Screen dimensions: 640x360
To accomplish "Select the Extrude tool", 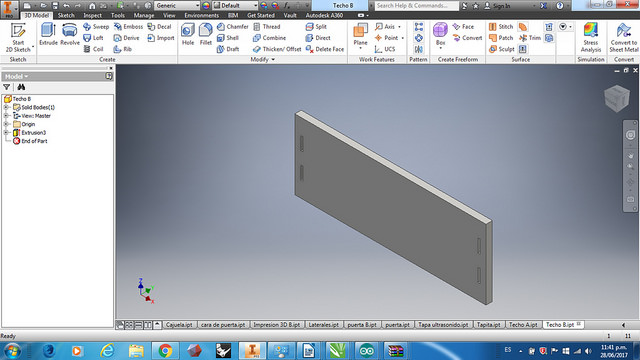I will click(48, 34).
